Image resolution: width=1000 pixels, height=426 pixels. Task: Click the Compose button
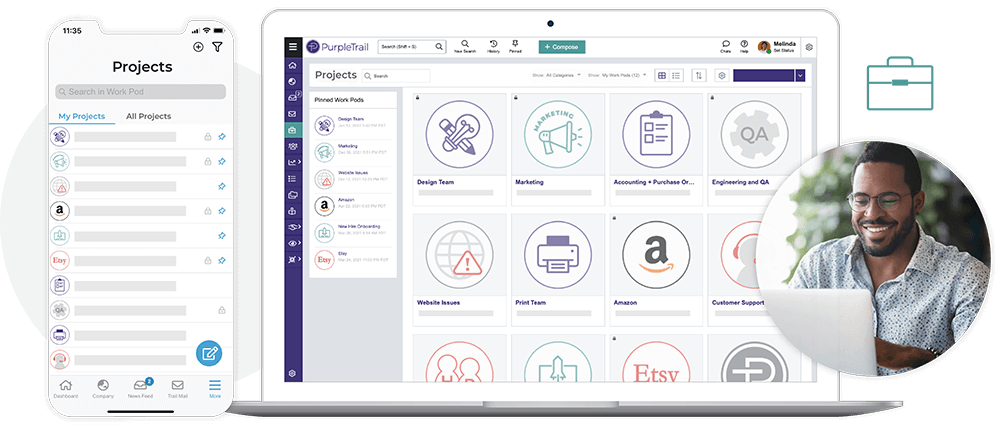tap(562, 47)
